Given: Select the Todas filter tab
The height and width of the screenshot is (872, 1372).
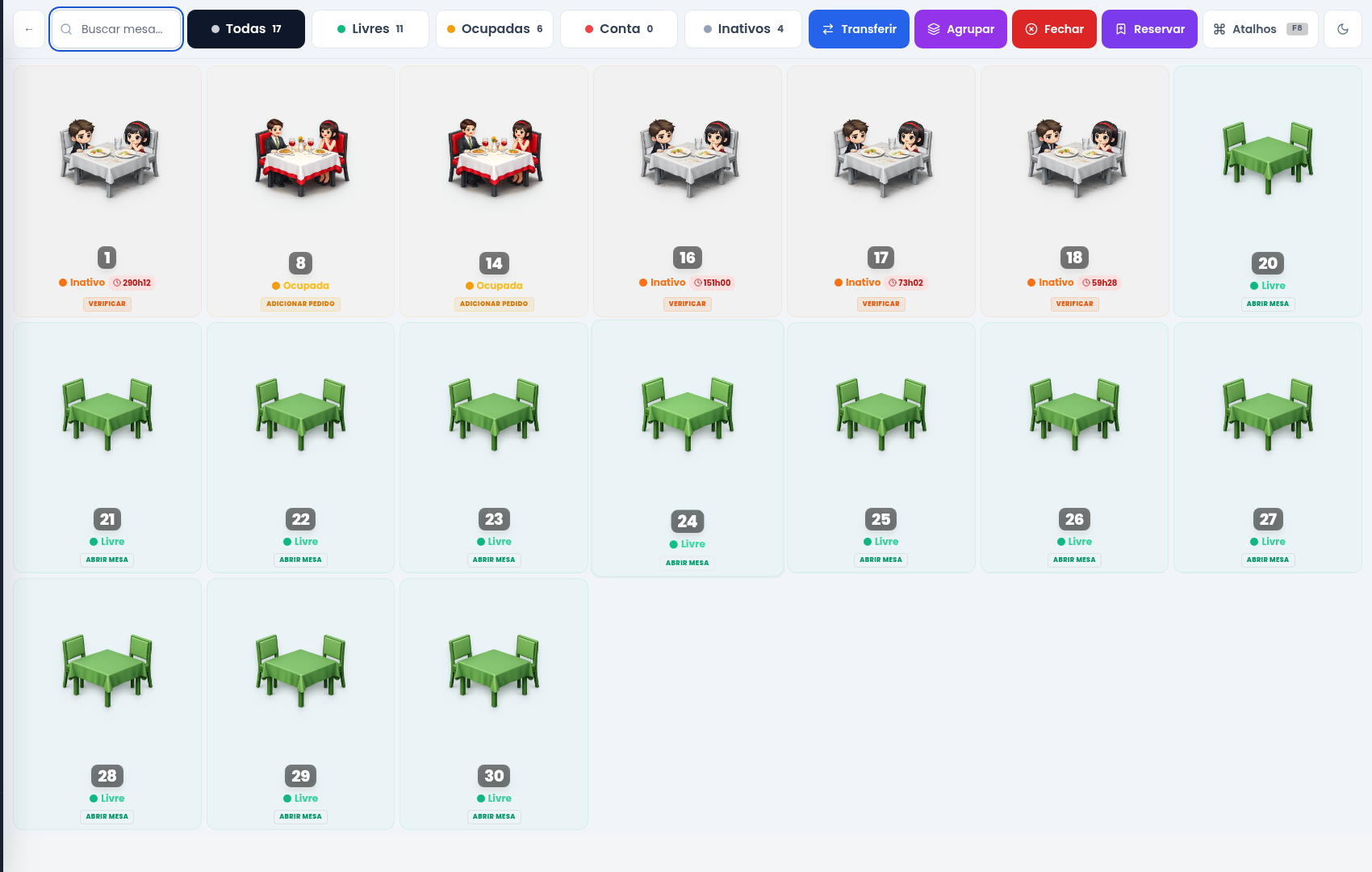Looking at the screenshot, I should tap(246, 29).
